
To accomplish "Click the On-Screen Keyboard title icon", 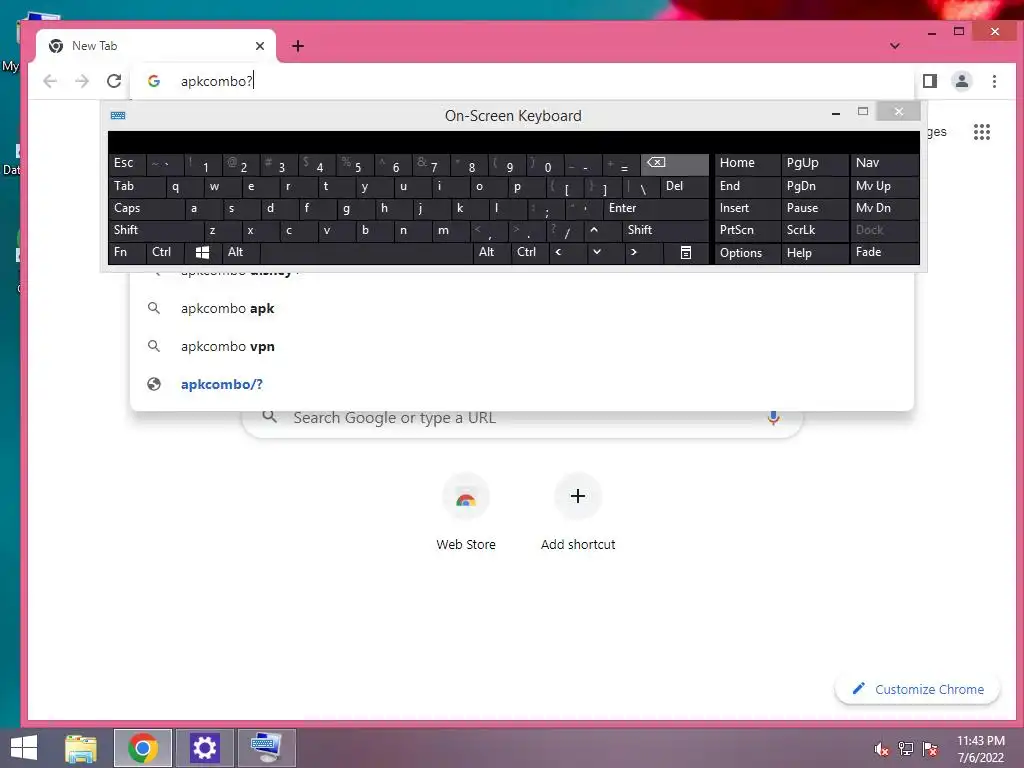I will 118,116.
